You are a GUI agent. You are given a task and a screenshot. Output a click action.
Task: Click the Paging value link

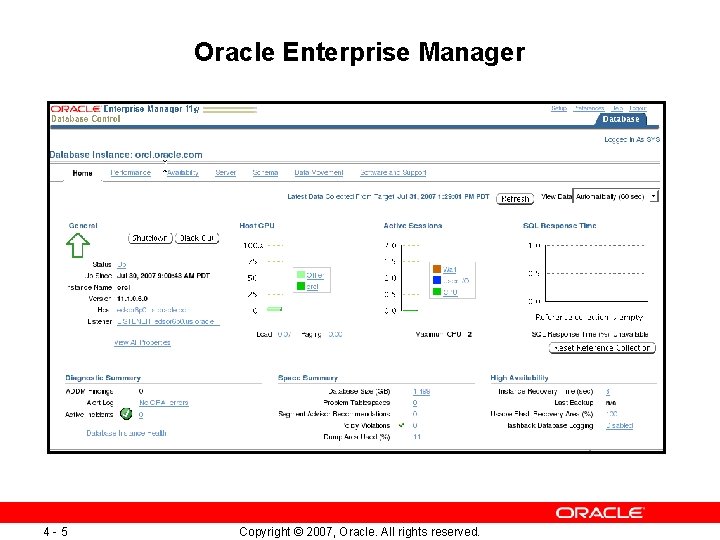tap(335, 334)
